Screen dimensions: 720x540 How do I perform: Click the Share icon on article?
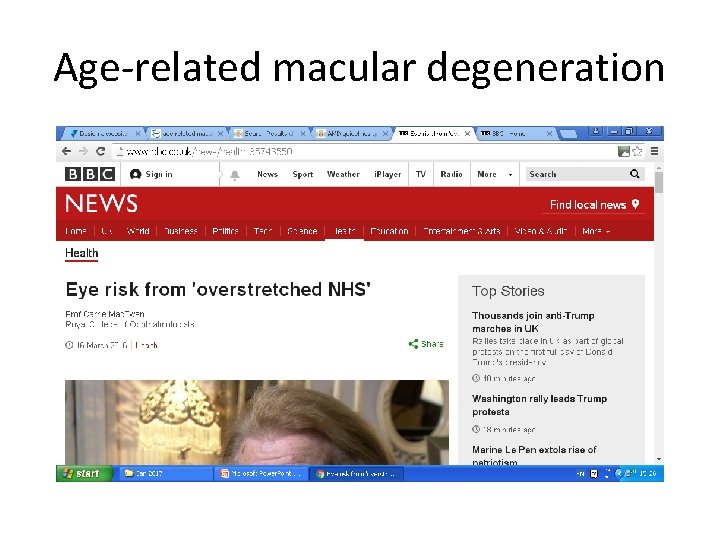coord(413,344)
